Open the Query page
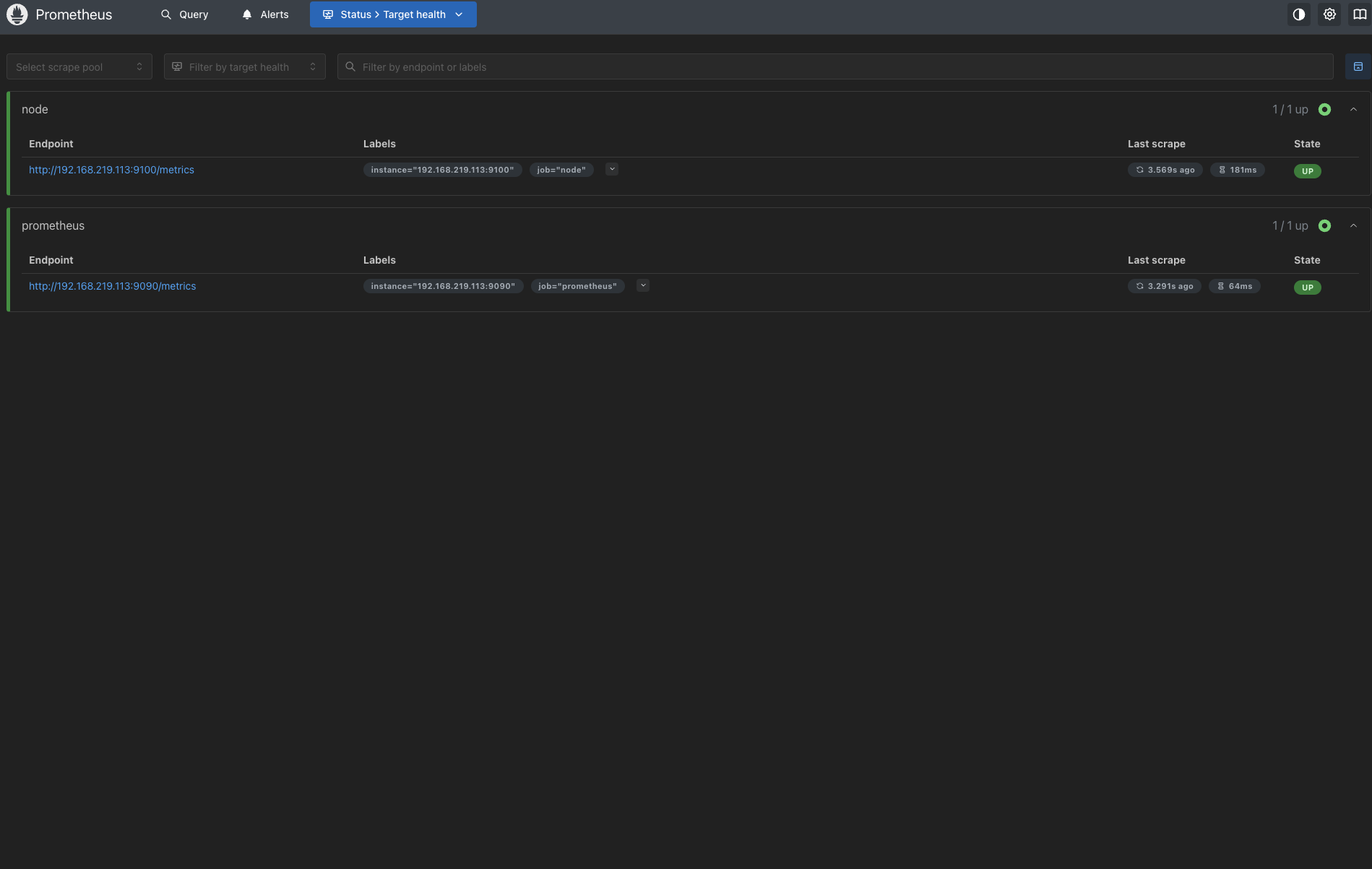Screen dimensions: 1372x869 pyautogui.click(x=184, y=14)
